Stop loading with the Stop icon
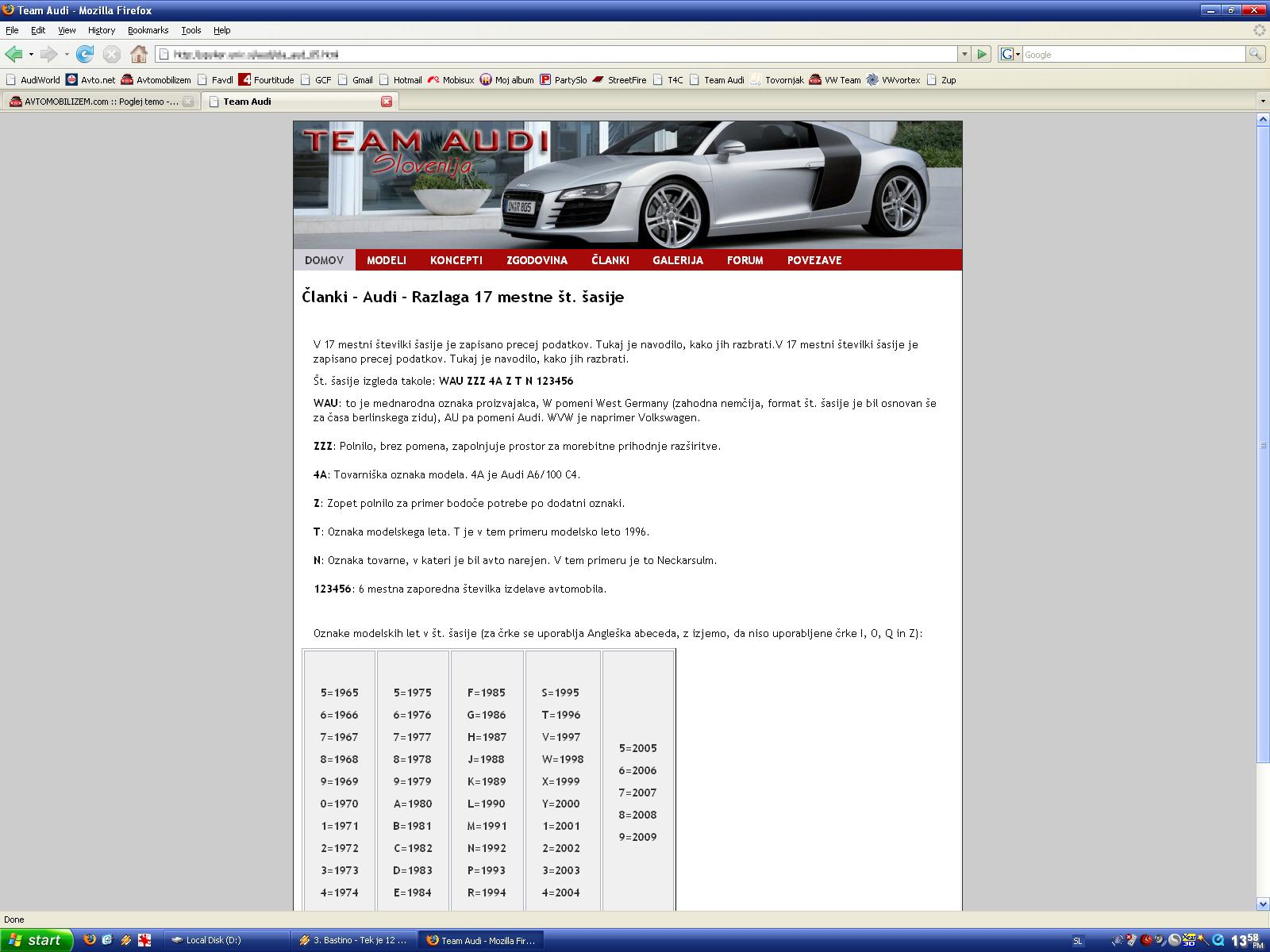The image size is (1270, 952). coord(112,54)
